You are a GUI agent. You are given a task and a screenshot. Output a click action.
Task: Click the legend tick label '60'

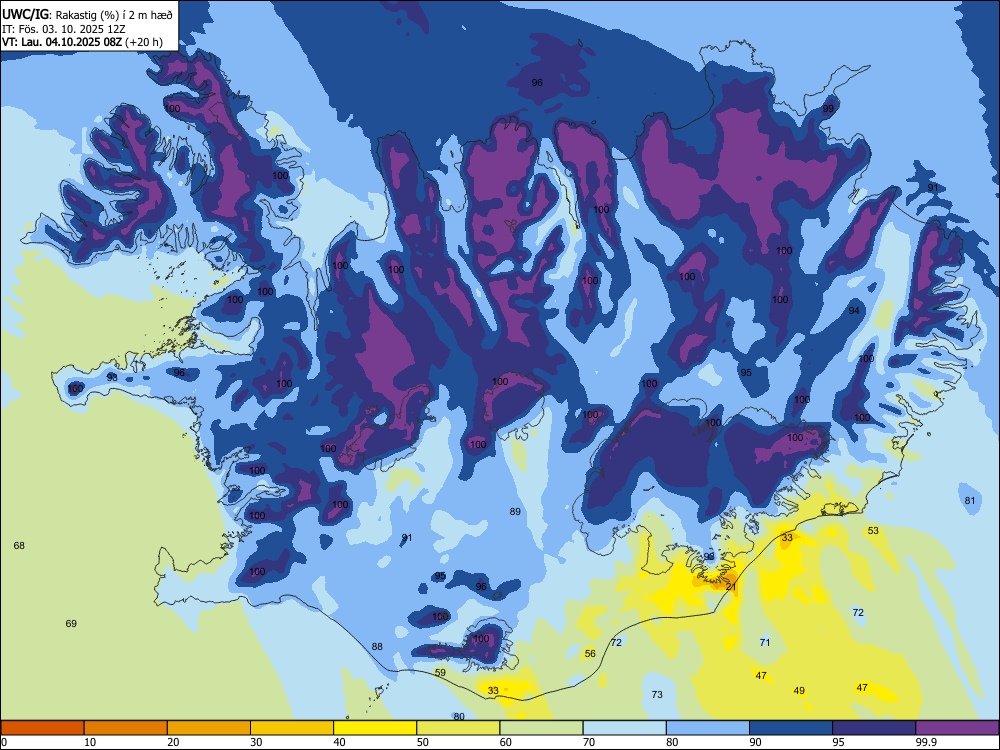point(506,742)
